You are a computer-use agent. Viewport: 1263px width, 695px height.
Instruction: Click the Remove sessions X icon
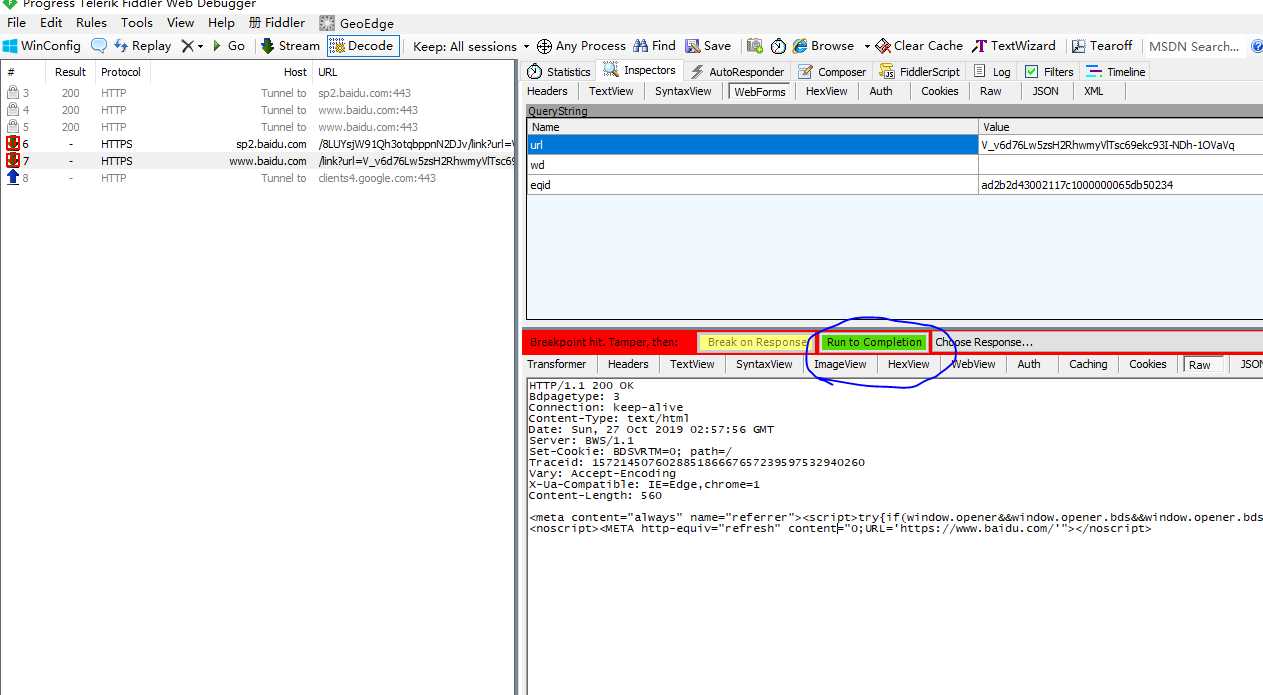click(x=186, y=46)
